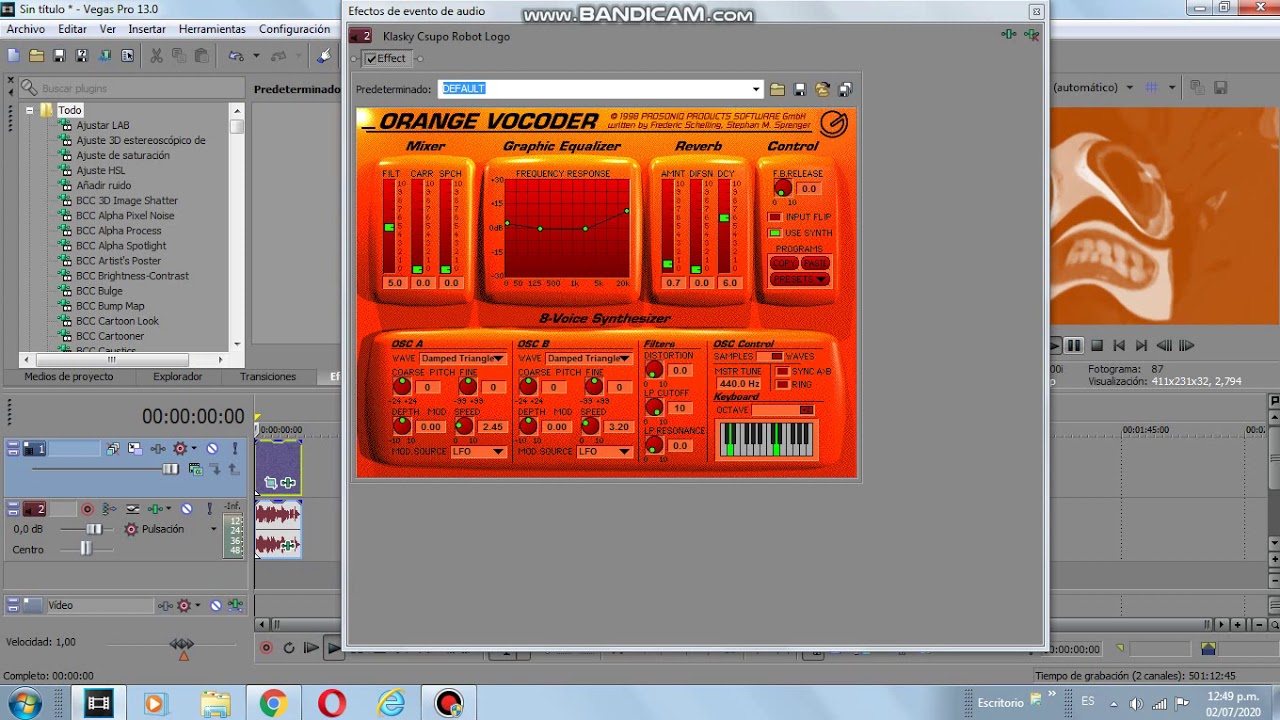1280x720 pixels.
Task: Click the F.B.RELEASE knob
Action: (x=783, y=188)
